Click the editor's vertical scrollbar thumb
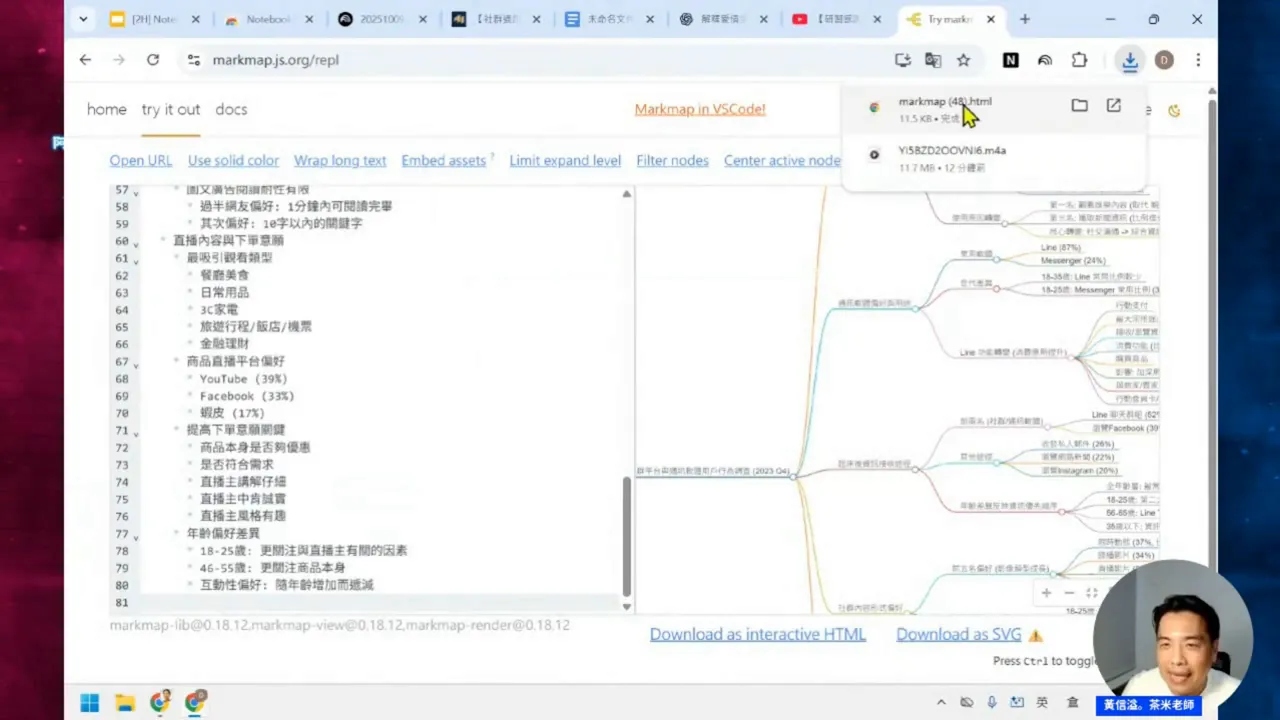 [627, 537]
